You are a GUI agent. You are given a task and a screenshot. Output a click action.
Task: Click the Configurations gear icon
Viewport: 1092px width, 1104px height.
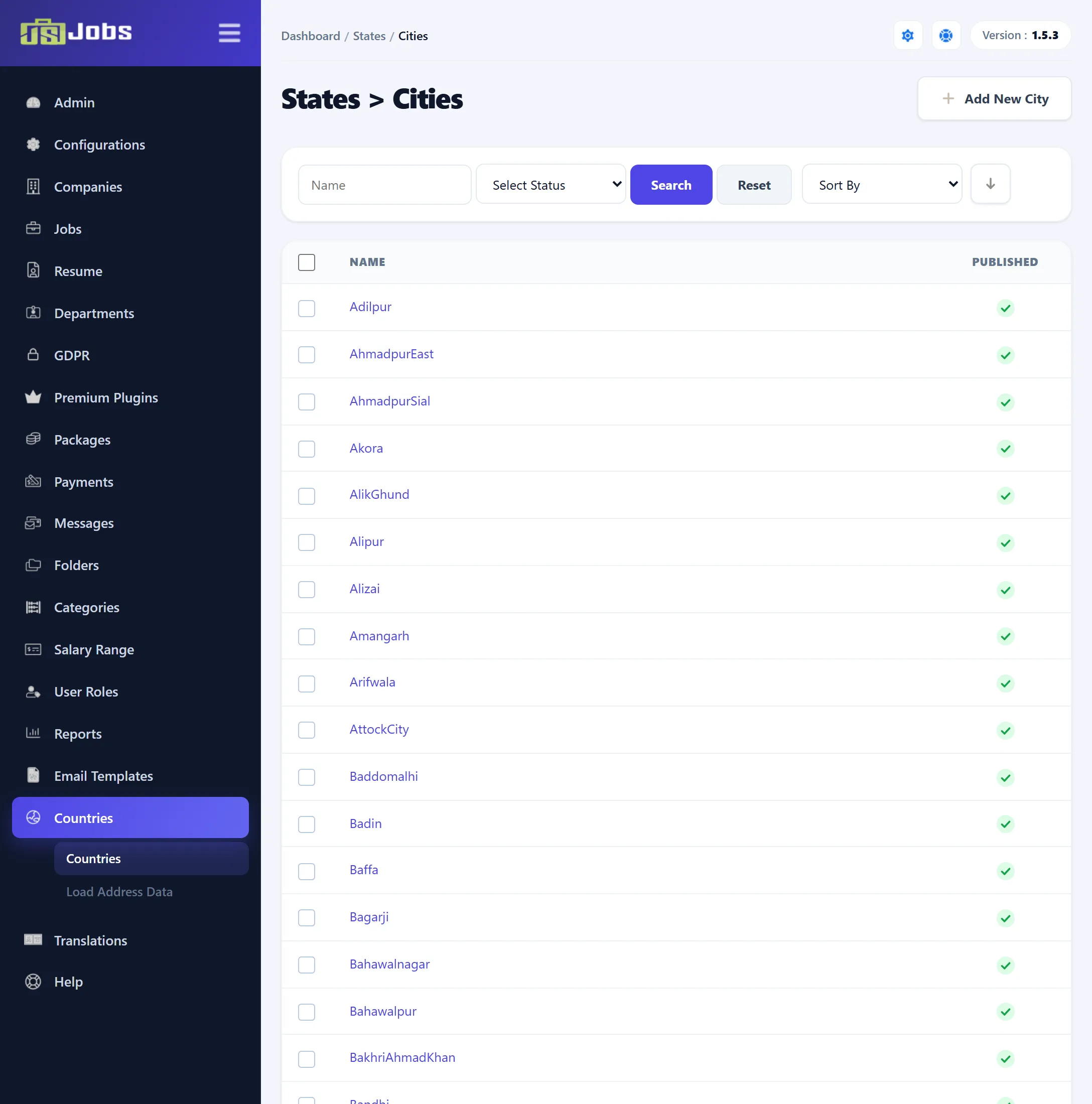pyautogui.click(x=33, y=145)
